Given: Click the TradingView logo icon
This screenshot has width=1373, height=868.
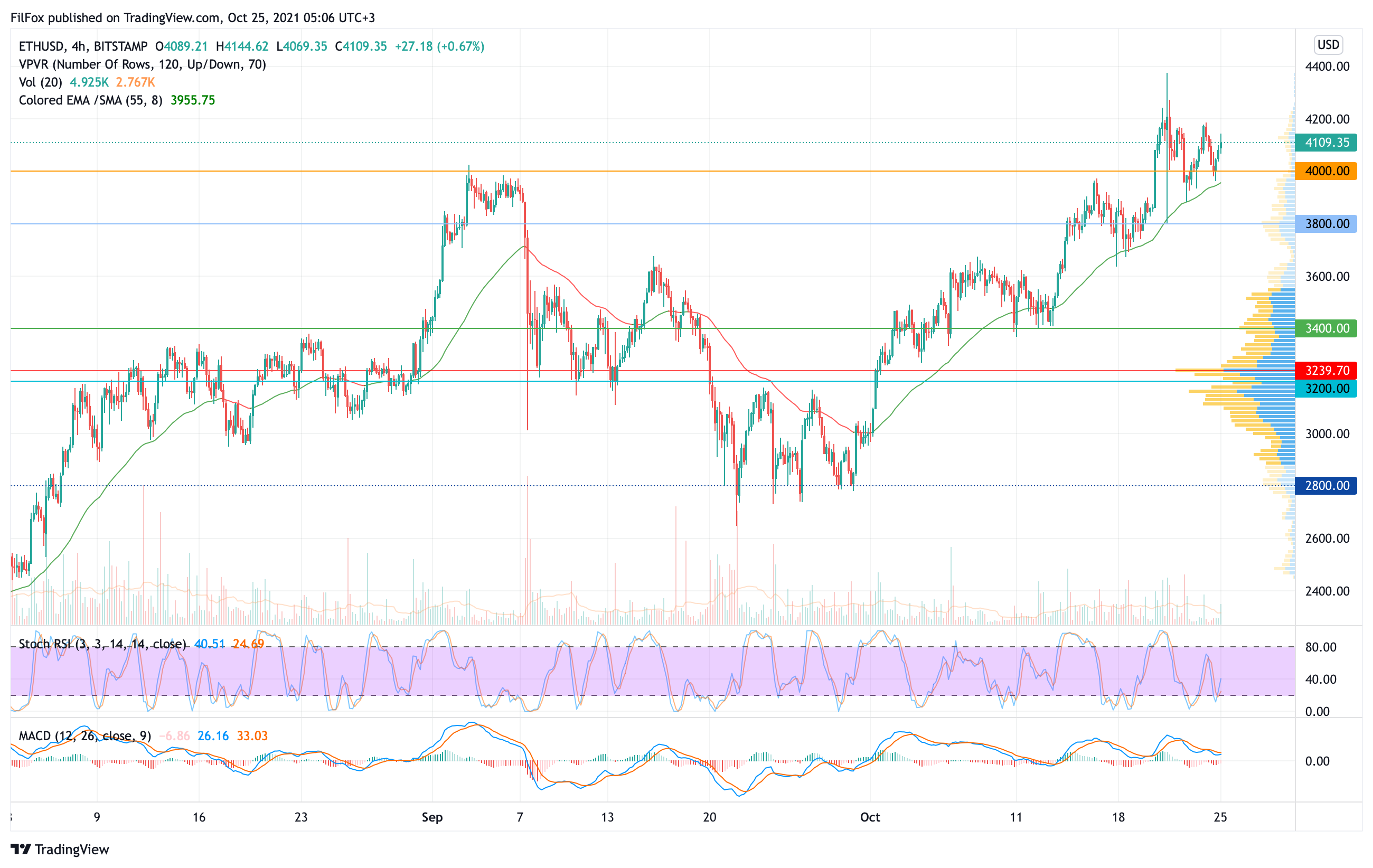Looking at the screenshot, I should pyautogui.click(x=21, y=849).
